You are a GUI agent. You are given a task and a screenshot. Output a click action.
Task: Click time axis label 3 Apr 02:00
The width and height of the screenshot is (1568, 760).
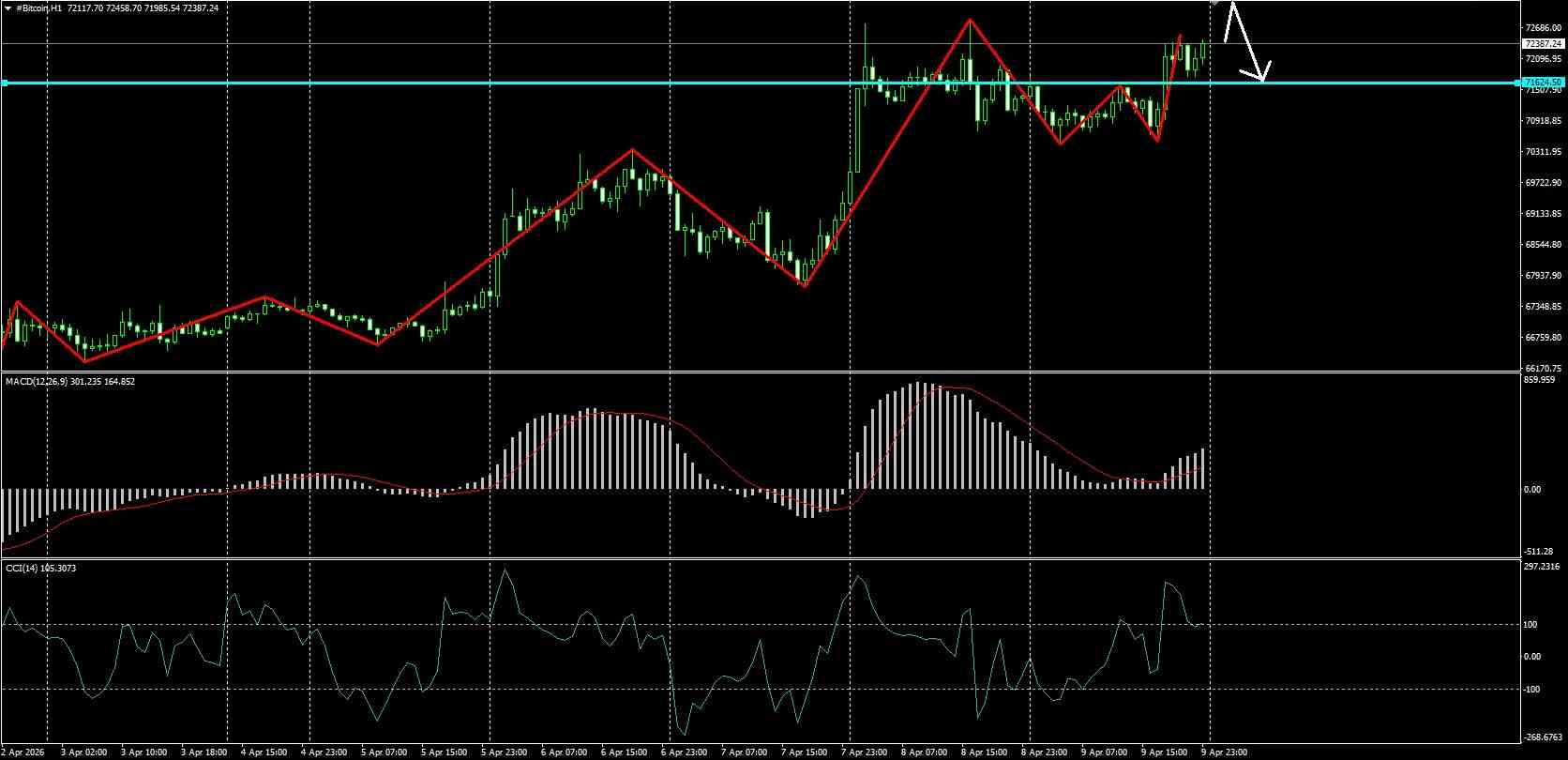pos(82,752)
